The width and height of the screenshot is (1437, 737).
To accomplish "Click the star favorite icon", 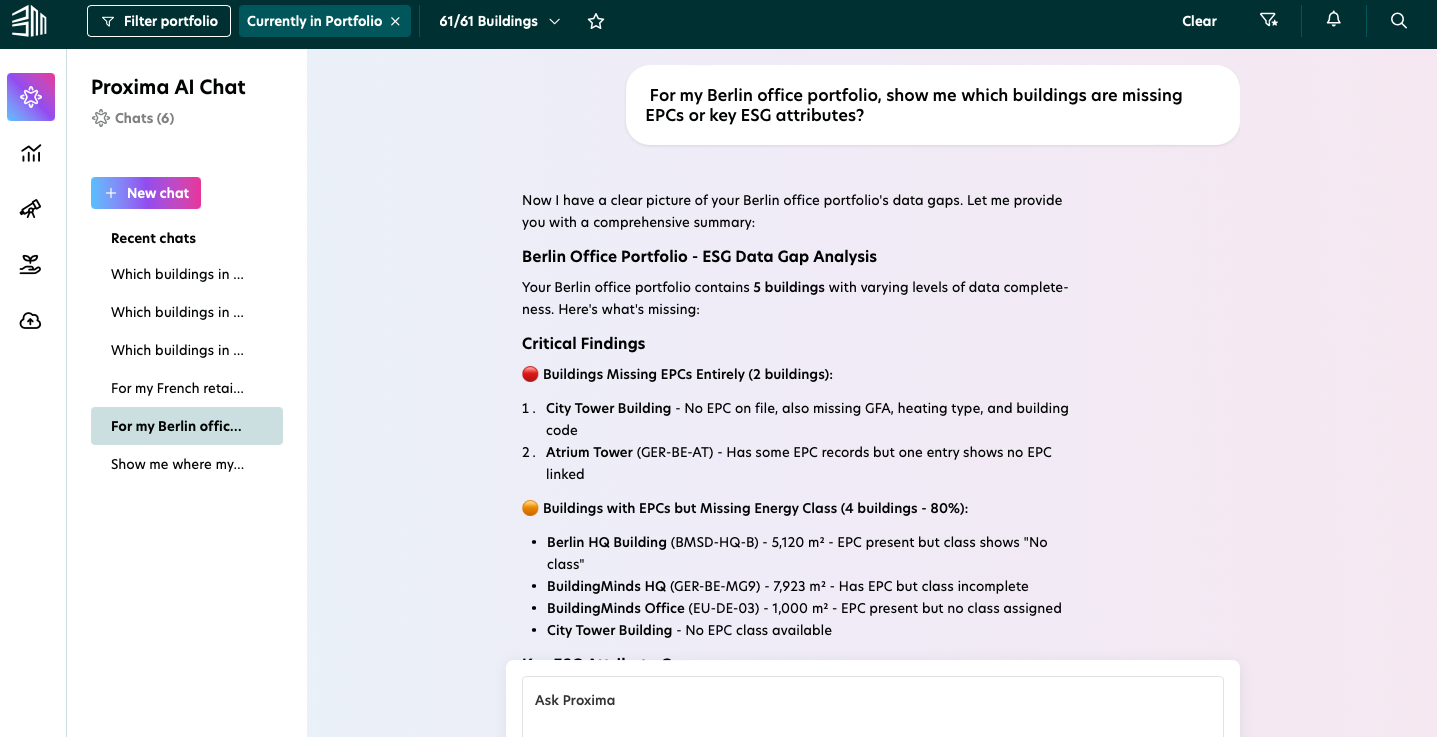I will pyautogui.click(x=596, y=21).
